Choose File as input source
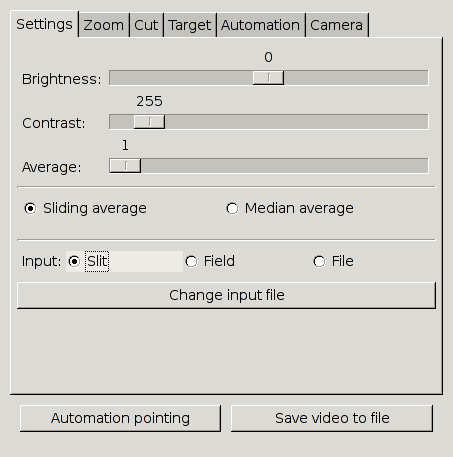 pos(333,261)
